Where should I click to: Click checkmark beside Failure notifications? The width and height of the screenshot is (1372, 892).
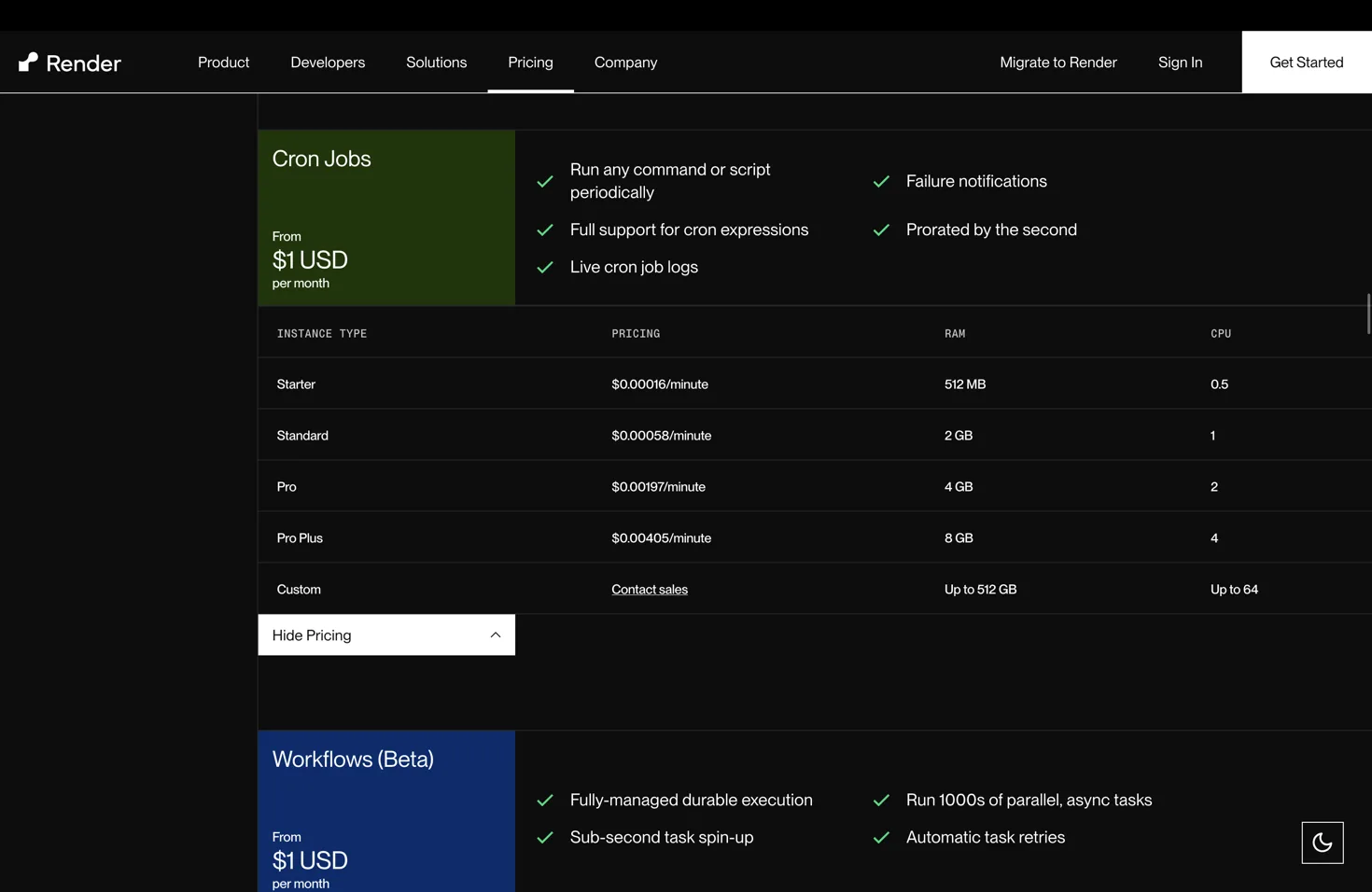click(x=881, y=181)
